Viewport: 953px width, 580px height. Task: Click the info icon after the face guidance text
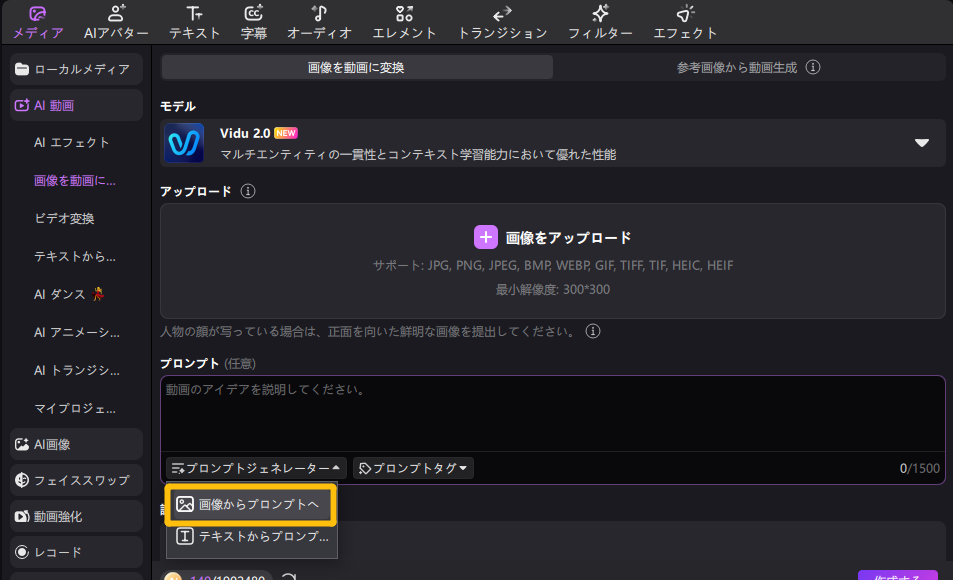point(593,331)
